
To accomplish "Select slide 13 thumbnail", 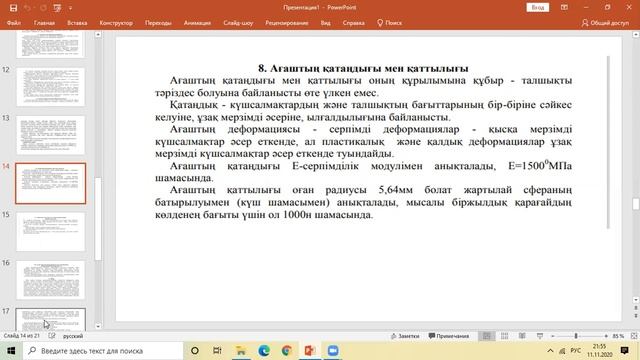I will pos(51,135).
